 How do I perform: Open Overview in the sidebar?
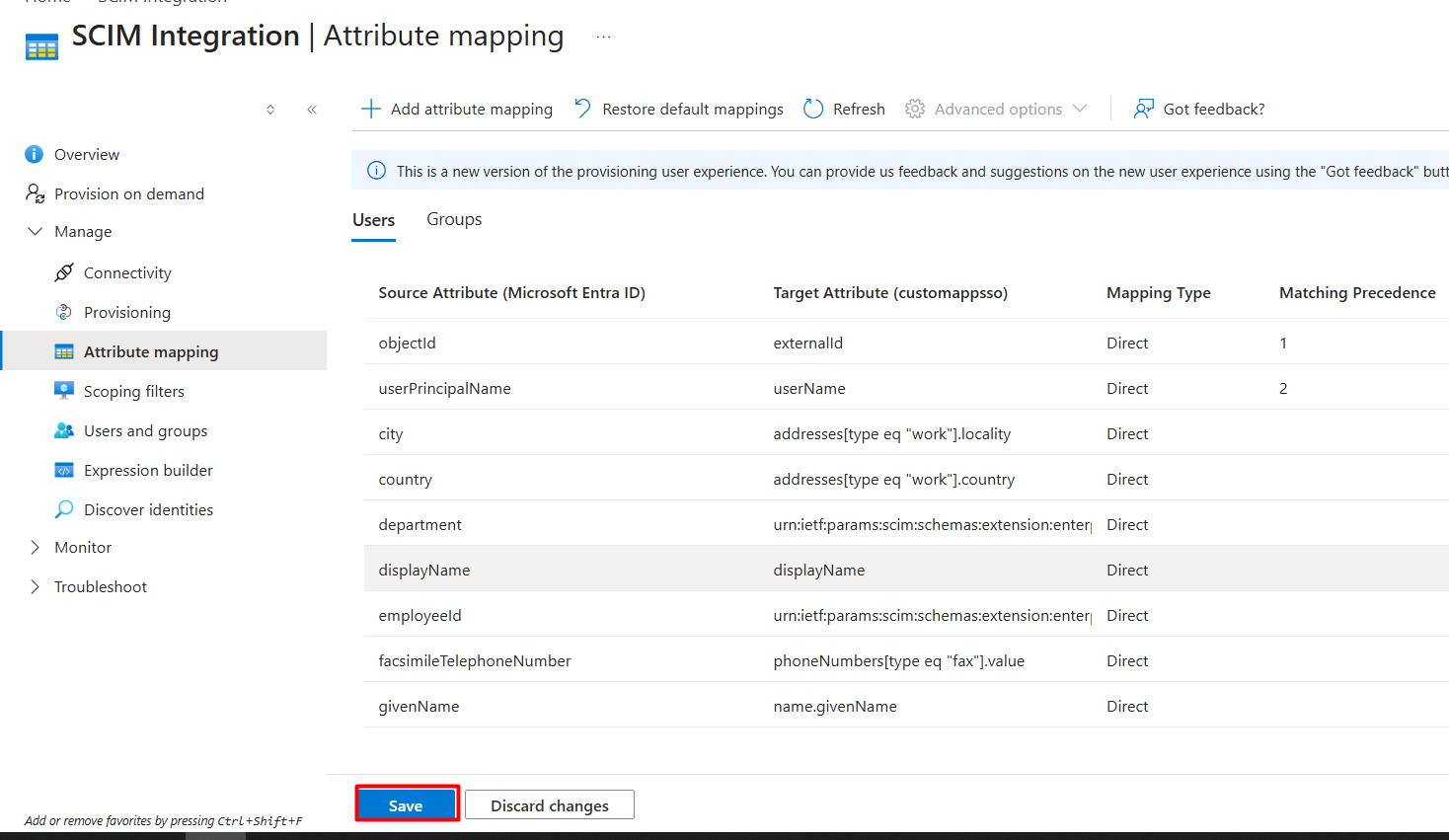[87, 154]
